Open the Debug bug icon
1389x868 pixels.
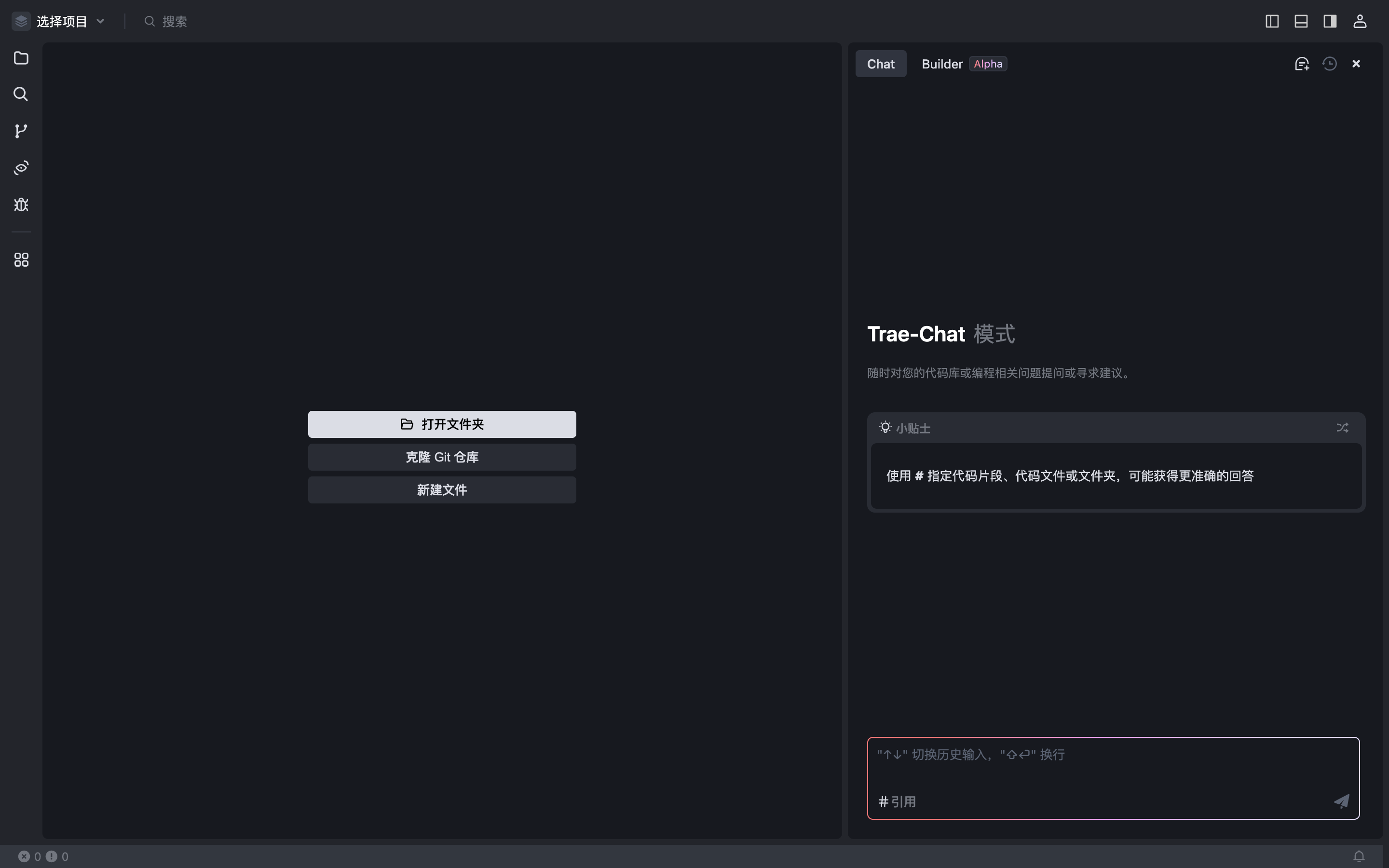(x=21, y=205)
